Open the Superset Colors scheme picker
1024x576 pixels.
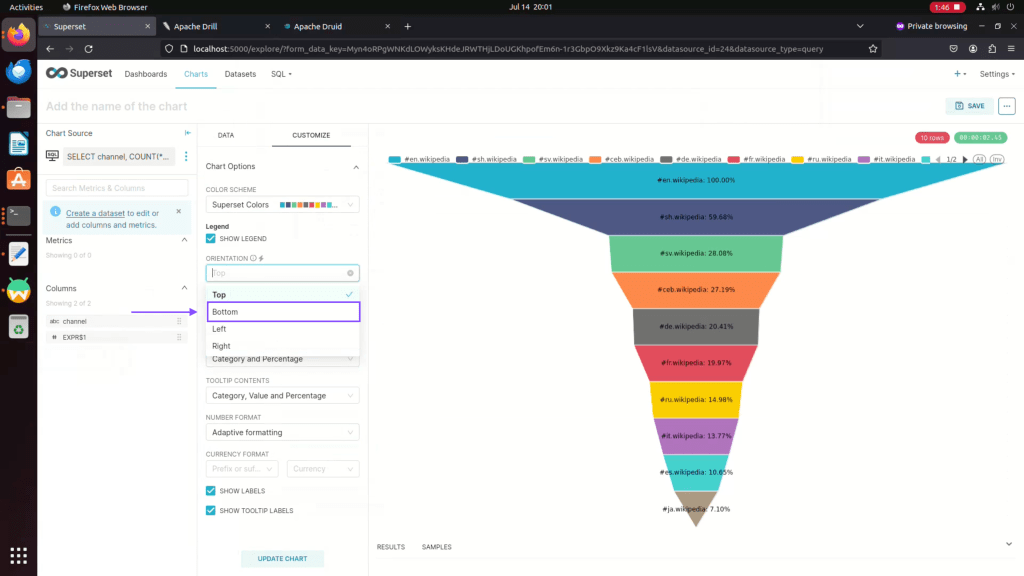[x=282, y=205]
